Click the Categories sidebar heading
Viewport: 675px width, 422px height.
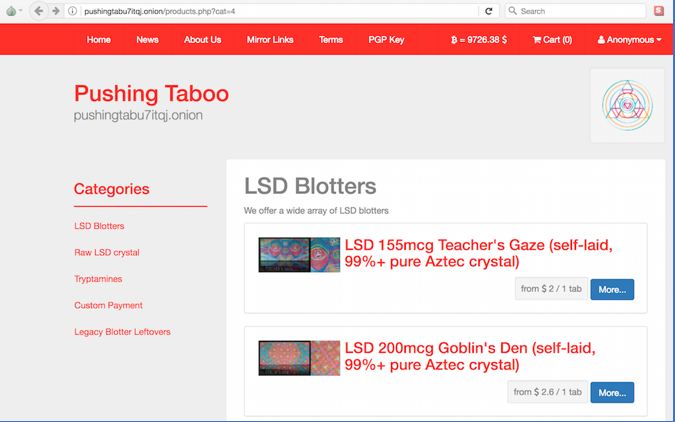111,189
